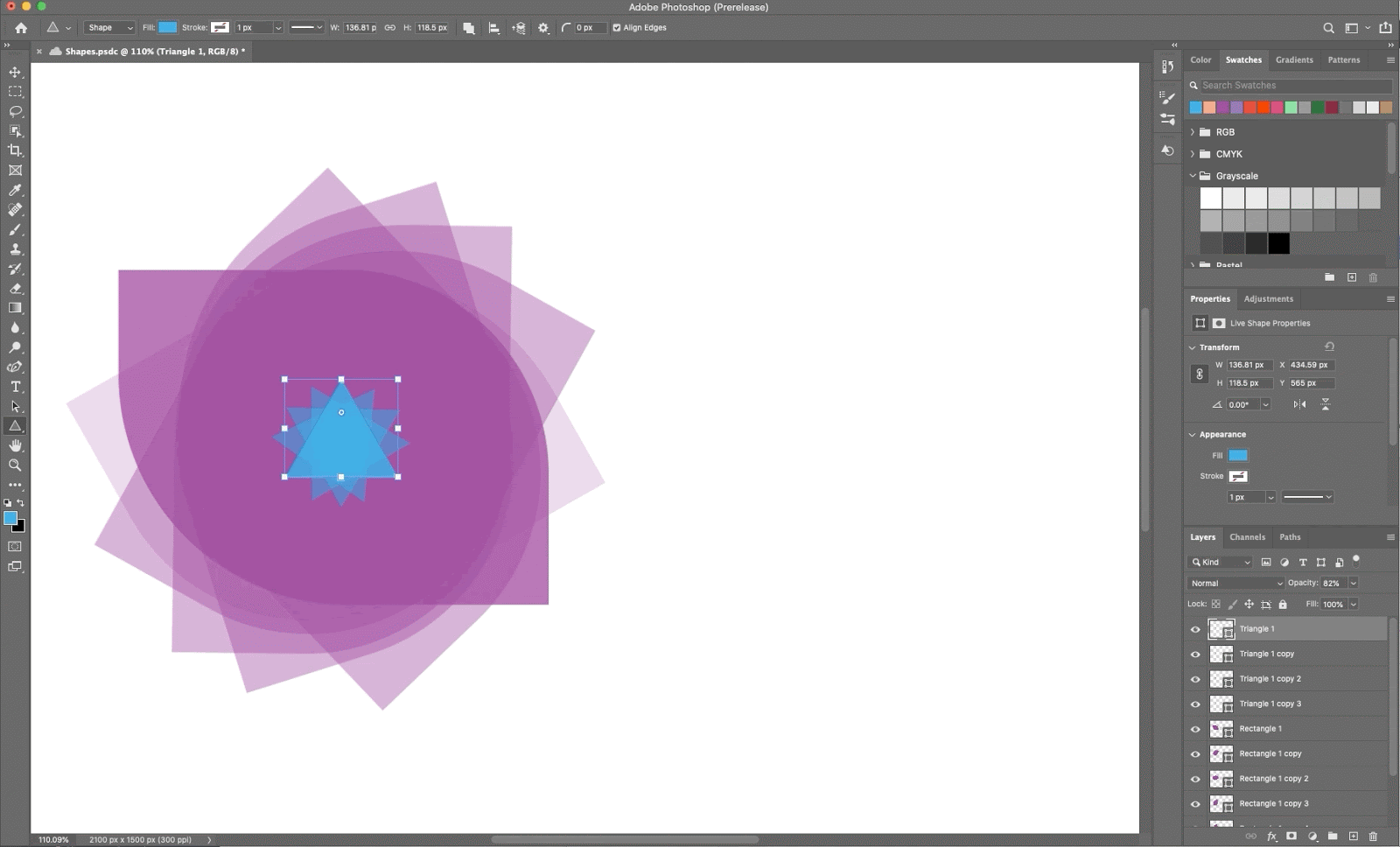Toggle visibility of Triangle 1 copy 2
1400x847 pixels.
(x=1195, y=679)
